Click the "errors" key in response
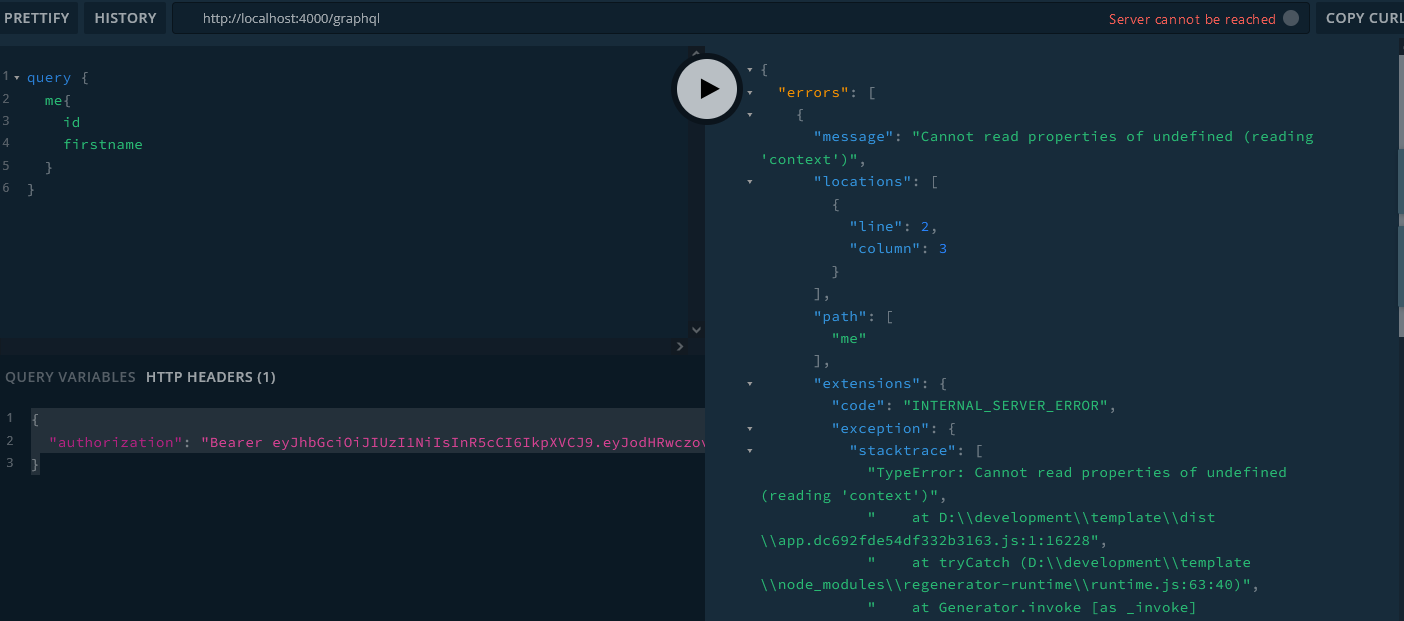The height and width of the screenshot is (621, 1404). pyautogui.click(x=813, y=92)
